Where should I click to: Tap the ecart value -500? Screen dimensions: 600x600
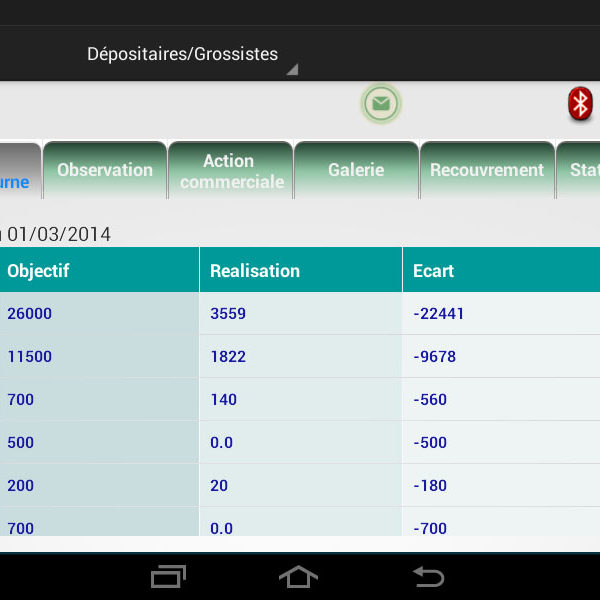point(430,443)
